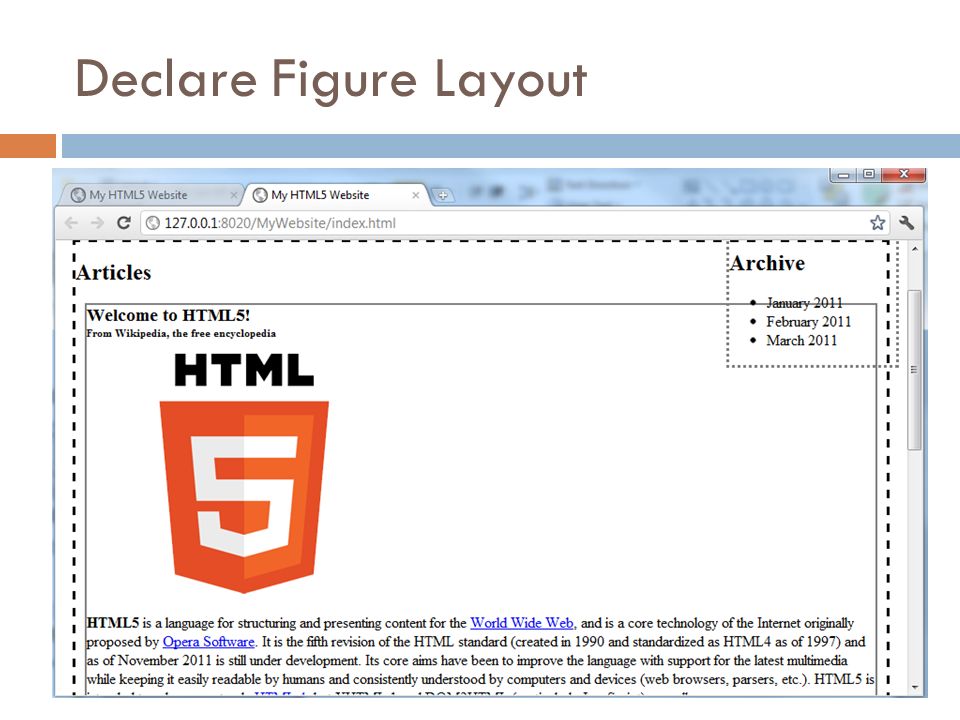Close the first My HTML5 Website tab
The image size is (960, 720).
[x=233, y=195]
